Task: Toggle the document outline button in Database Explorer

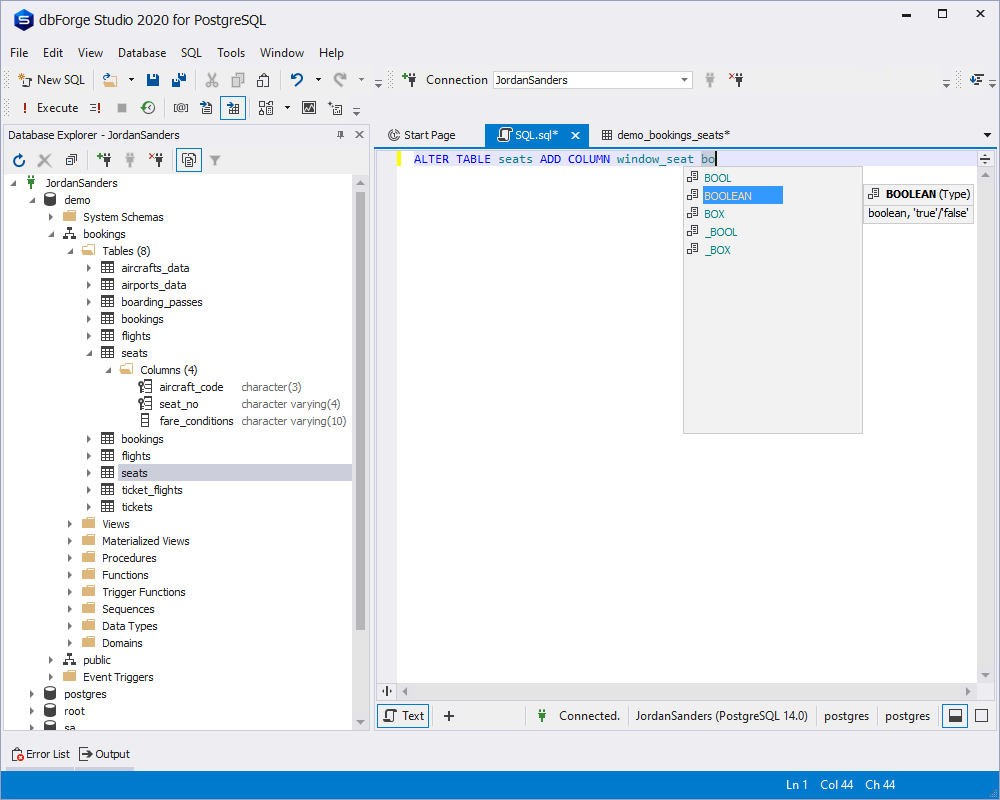Action: point(188,159)
